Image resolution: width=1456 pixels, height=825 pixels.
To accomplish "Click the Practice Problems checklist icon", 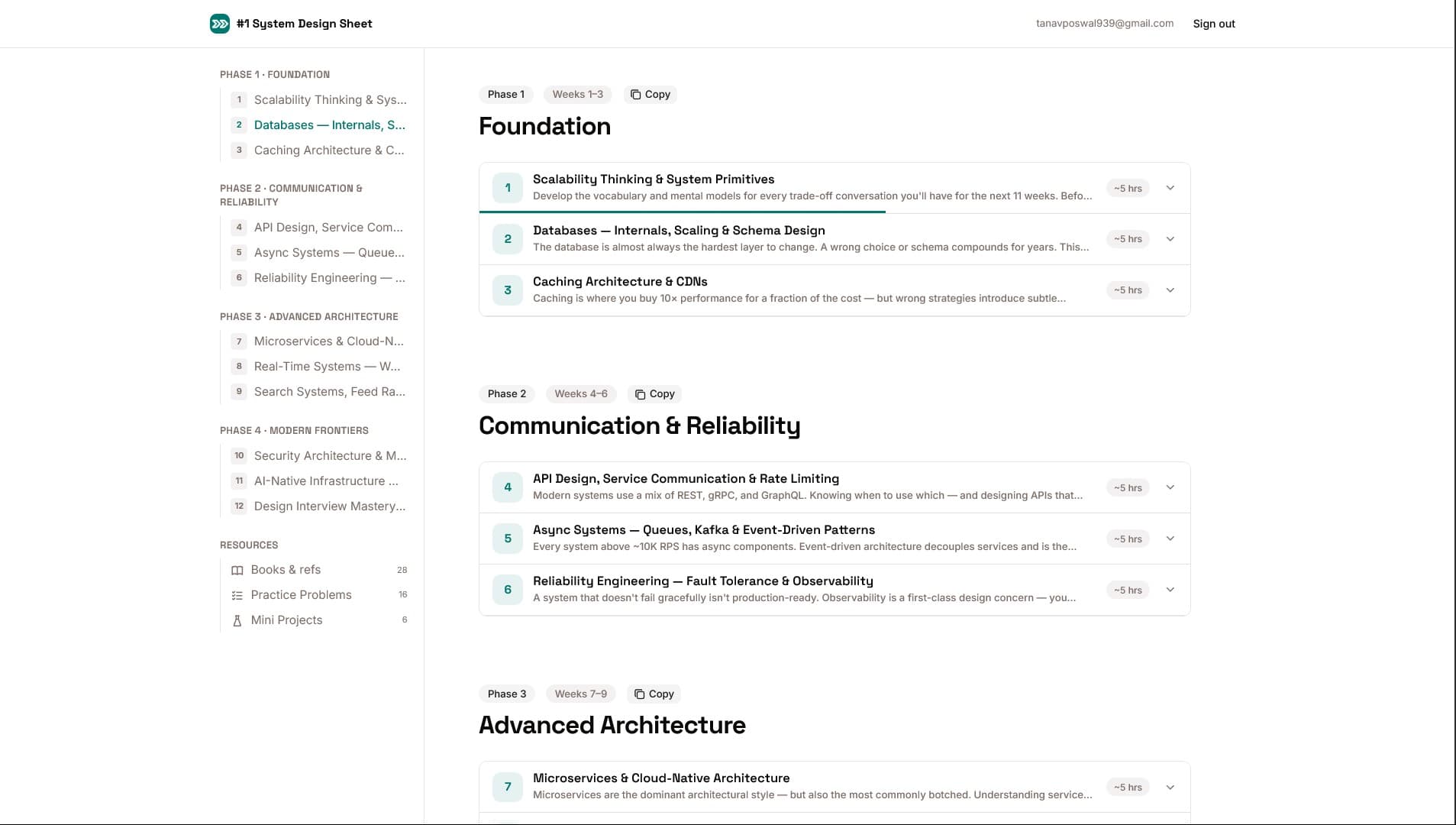I will click(237, 595).
